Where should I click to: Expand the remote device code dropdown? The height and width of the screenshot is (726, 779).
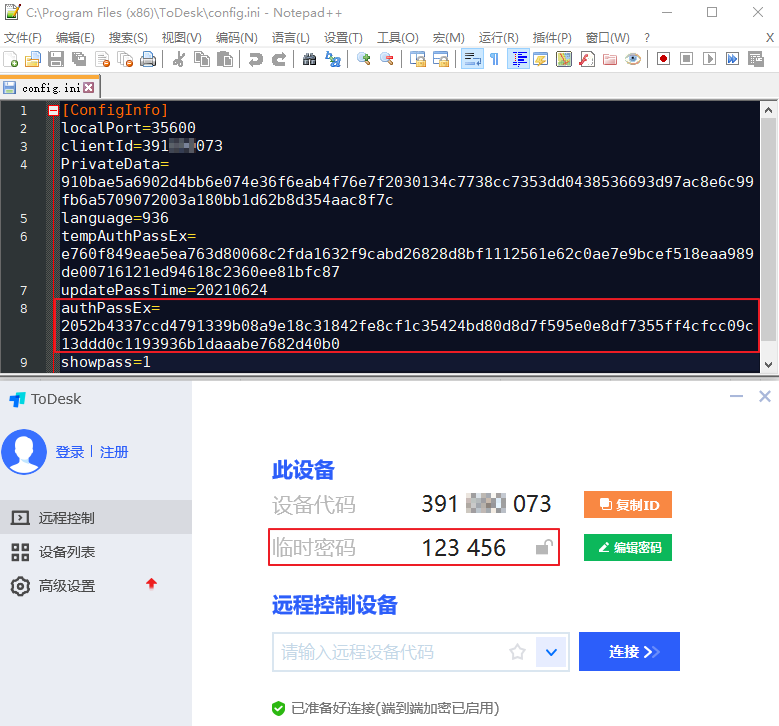tap(551, 652)
